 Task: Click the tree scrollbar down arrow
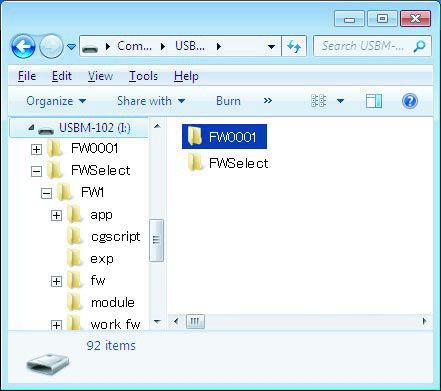point(157,322)
